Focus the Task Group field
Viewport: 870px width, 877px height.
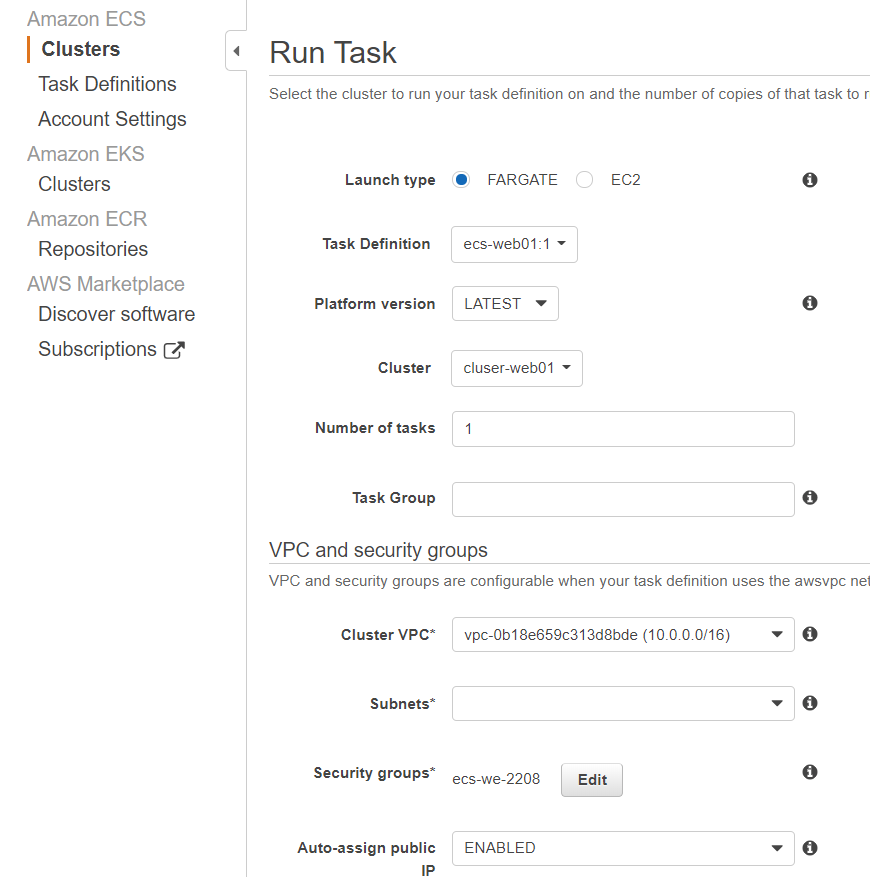[623, 499]
